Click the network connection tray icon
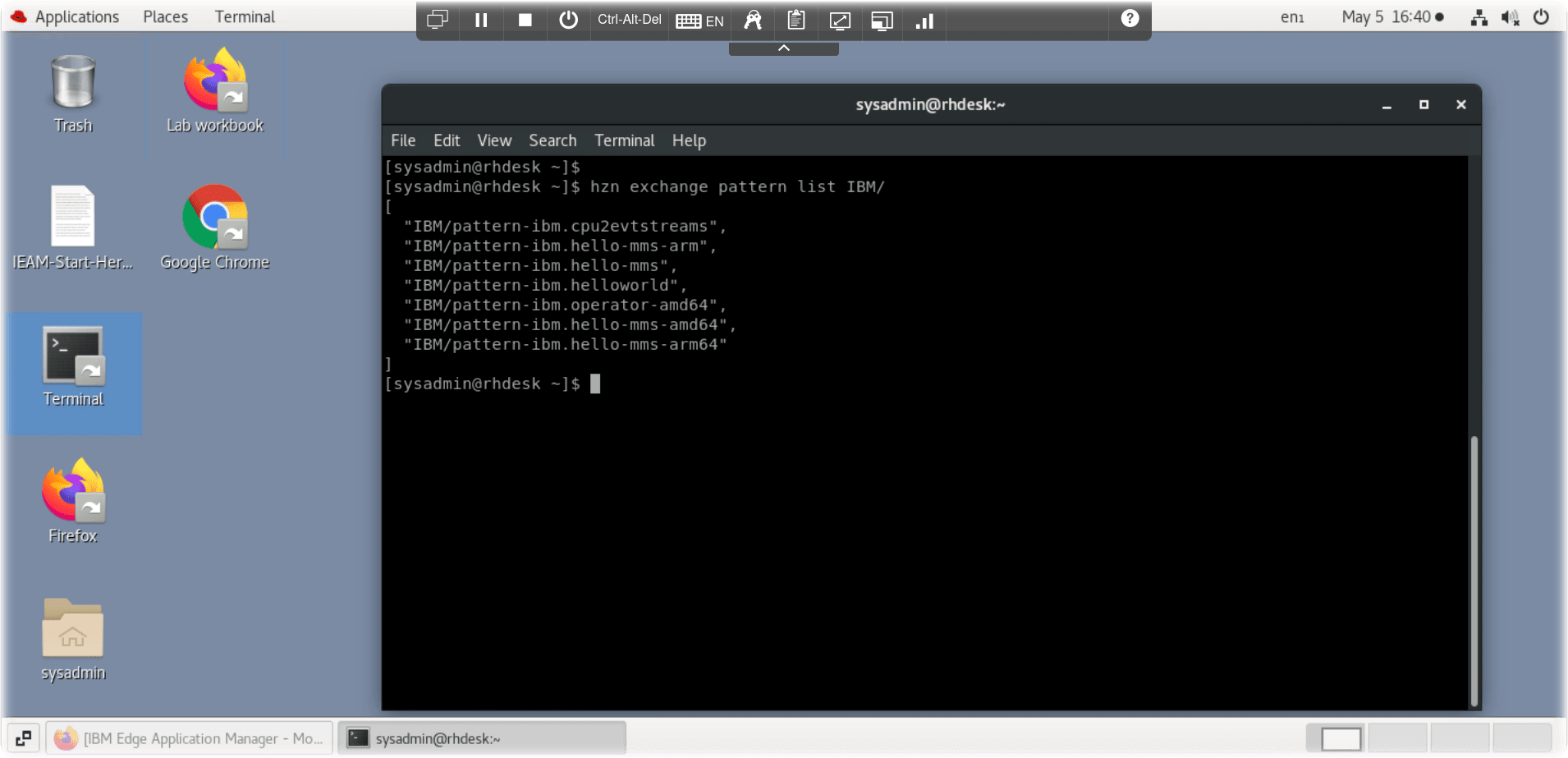Image resolution: width=1568 pixels, height=758 pixels. [1479, 17]
